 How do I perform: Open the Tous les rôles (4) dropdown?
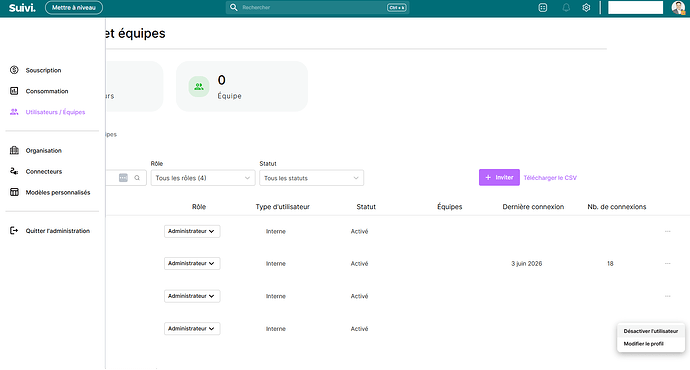203,178
